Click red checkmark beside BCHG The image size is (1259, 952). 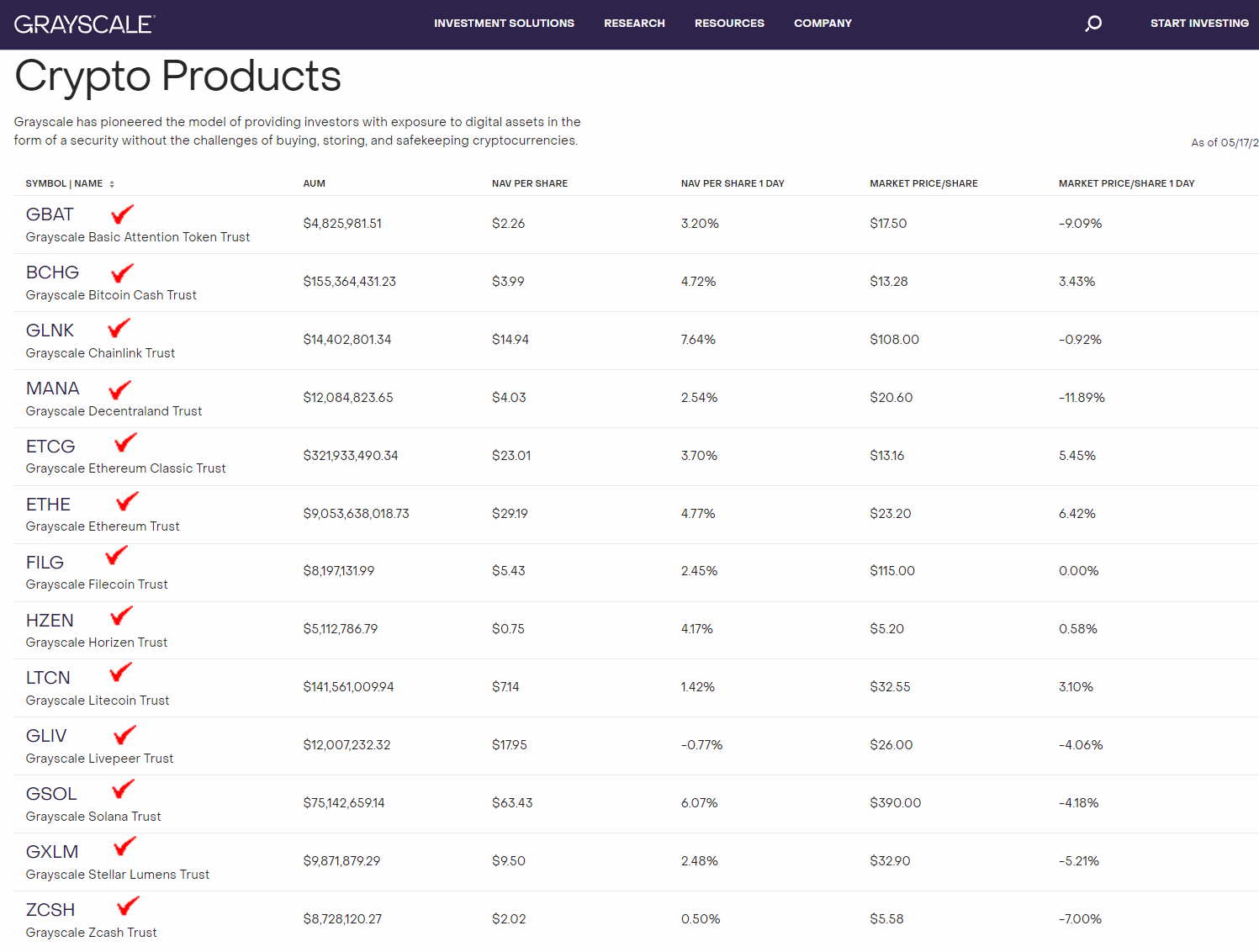tap(122, 272)
